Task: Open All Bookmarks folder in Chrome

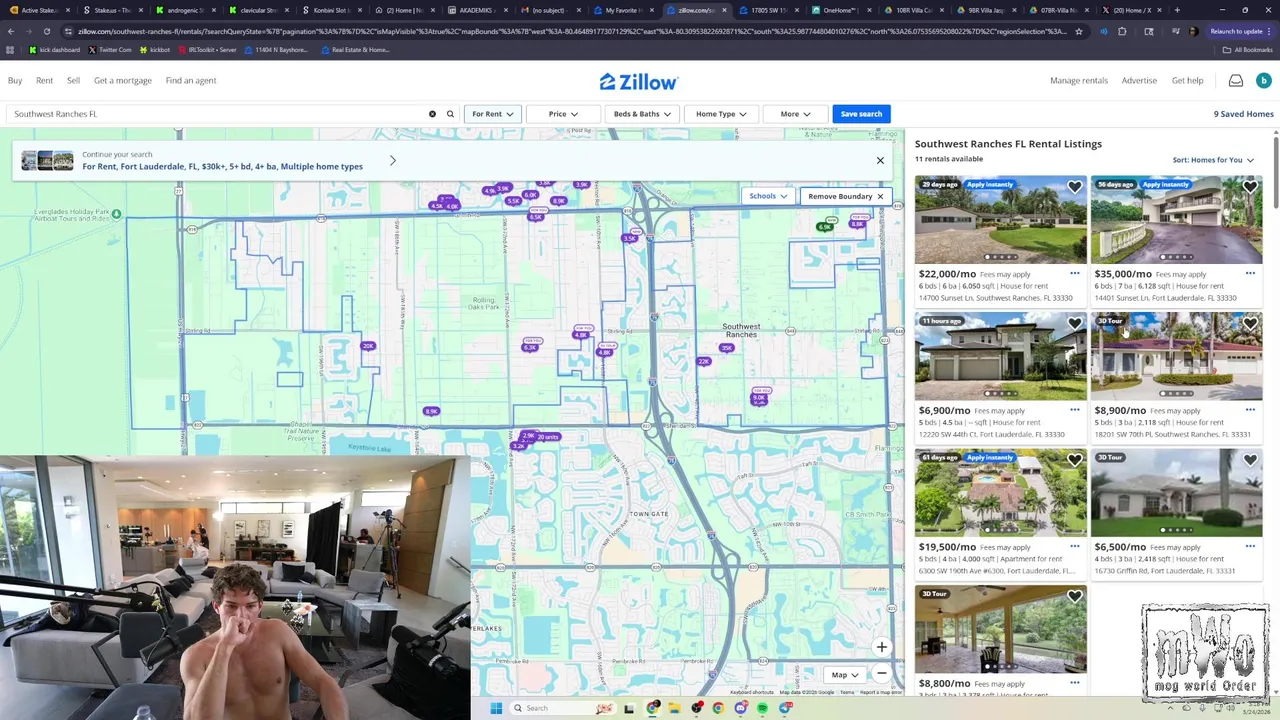Action: (x=1247, y=49)
